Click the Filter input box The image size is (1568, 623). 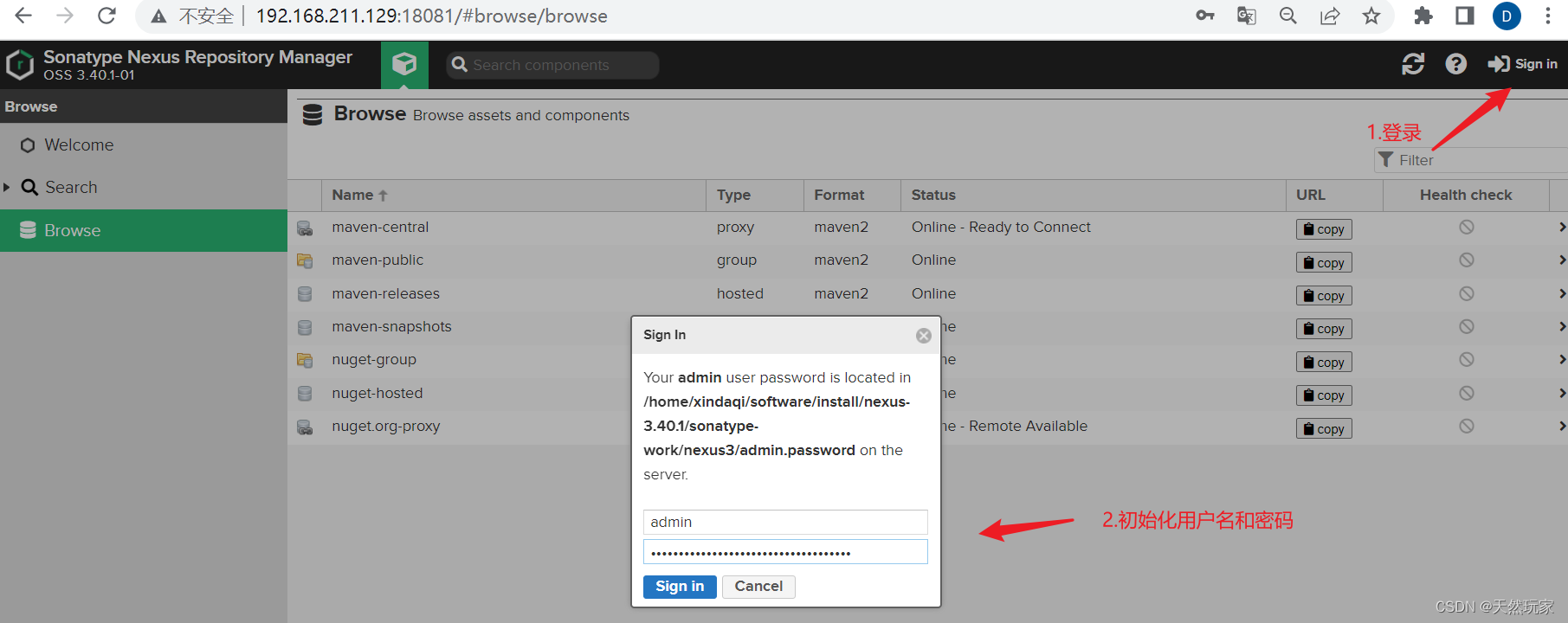click(1471, 160)
